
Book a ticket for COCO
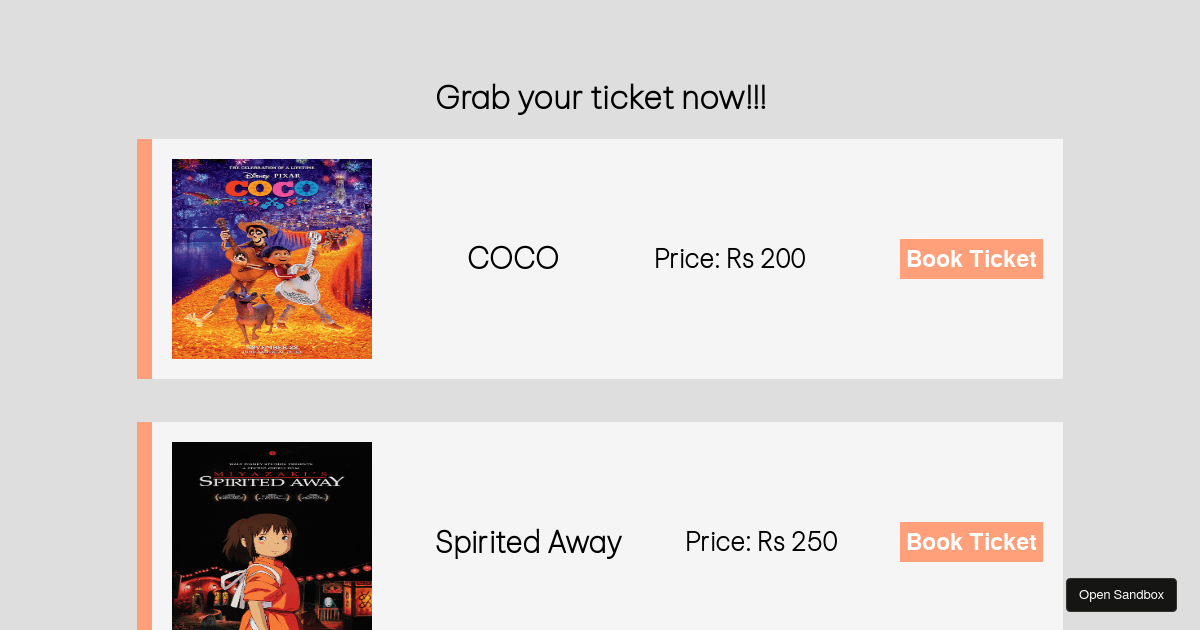(971, 259)
